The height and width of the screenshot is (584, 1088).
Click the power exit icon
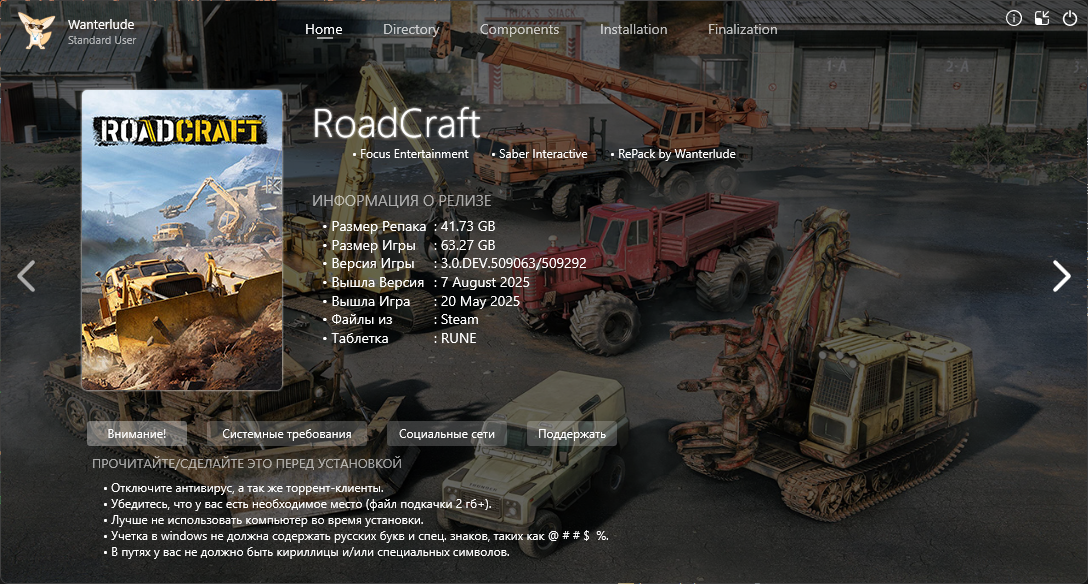tap(1070, 18)
